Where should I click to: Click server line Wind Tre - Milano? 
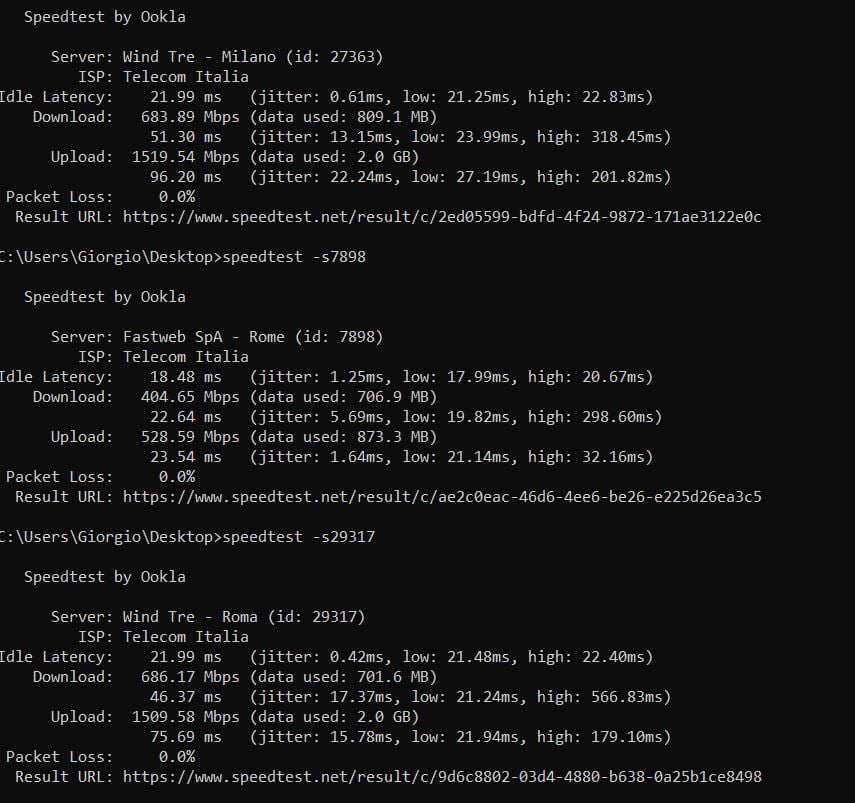(x=217, y=57)
